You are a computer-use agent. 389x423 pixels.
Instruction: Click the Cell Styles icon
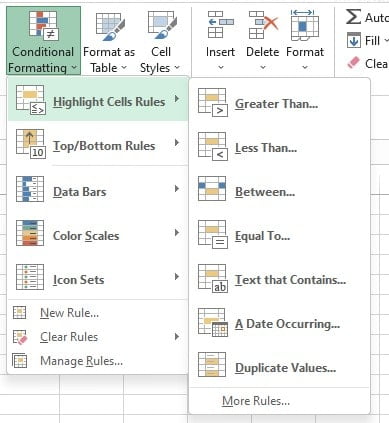[161, 25]
